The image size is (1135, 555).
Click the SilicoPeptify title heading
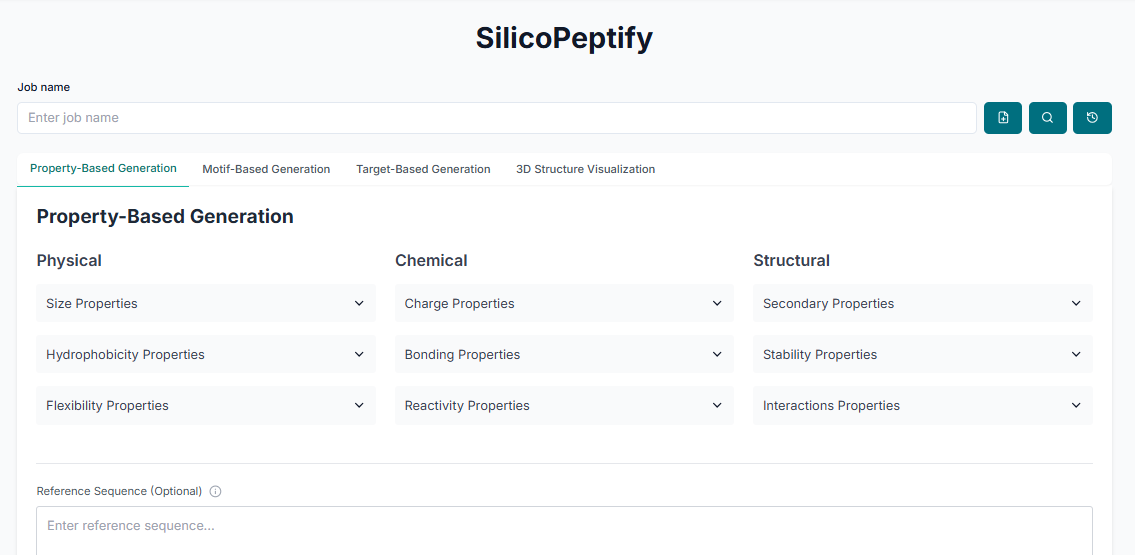[564, 38]
